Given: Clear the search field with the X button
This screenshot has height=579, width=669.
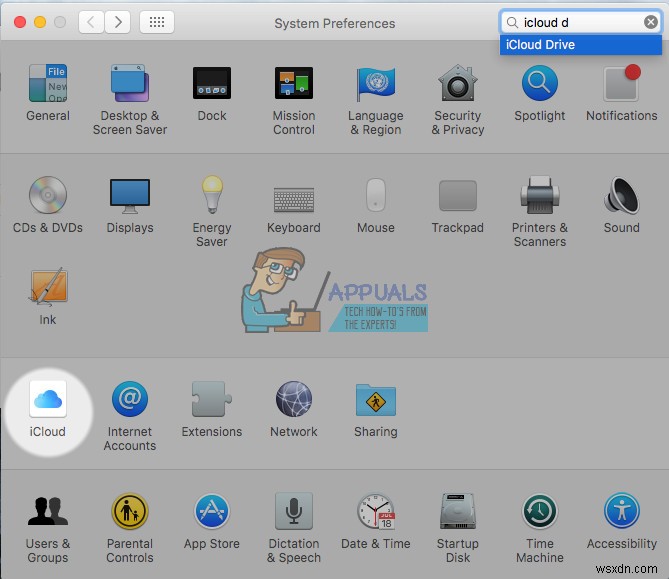Looking at the screenshot, I should coord(651,22).
